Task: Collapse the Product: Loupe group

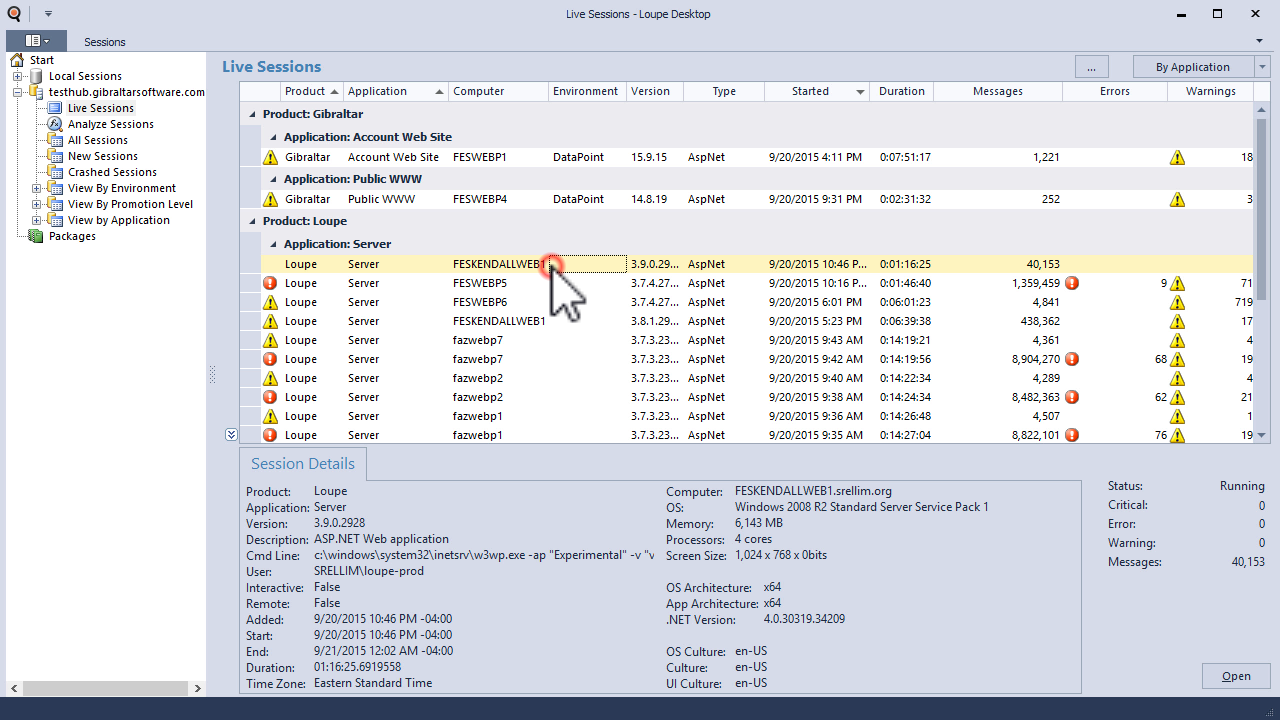Action: tap(251, 221)
